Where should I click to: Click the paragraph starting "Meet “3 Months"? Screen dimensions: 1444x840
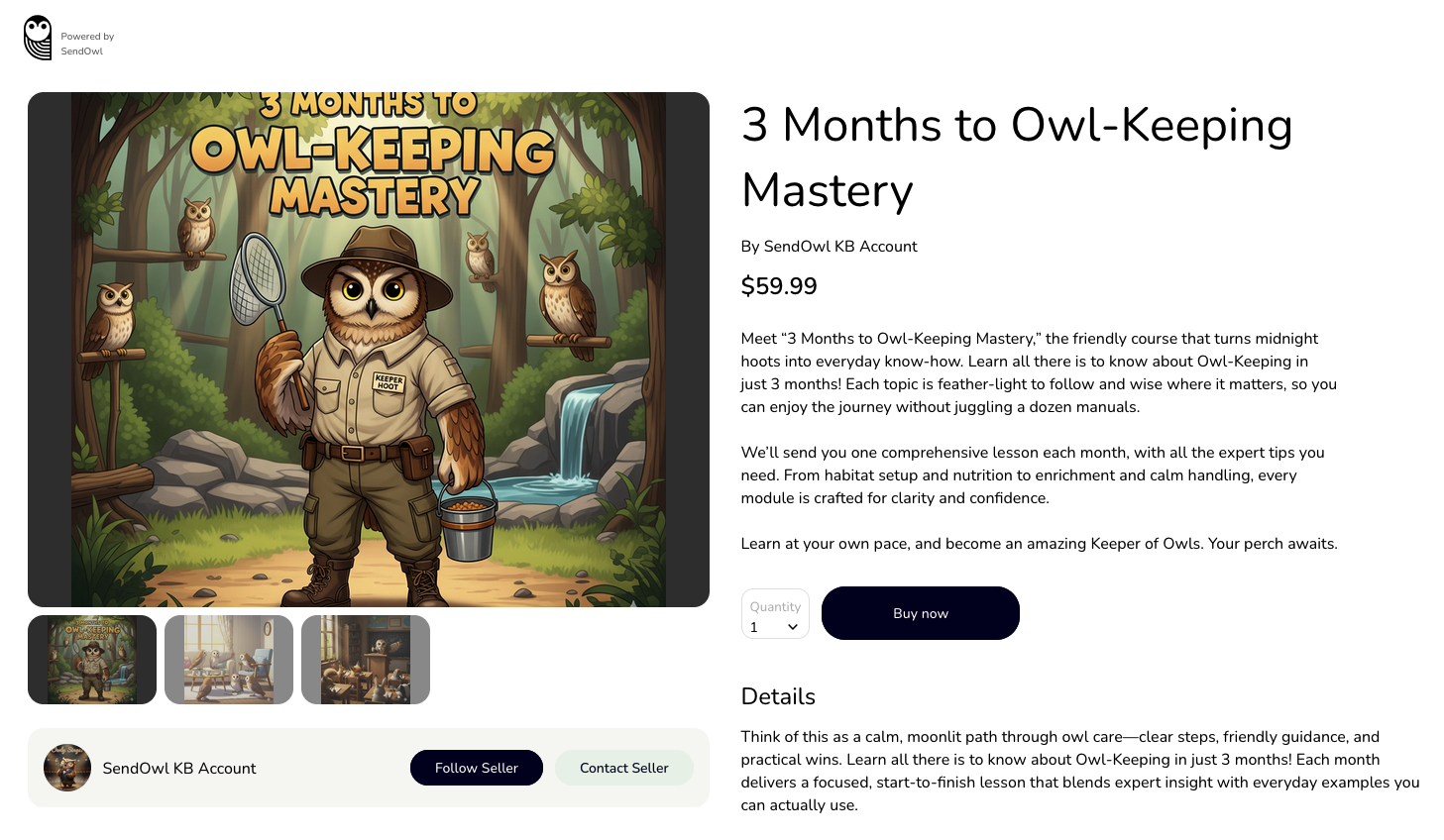coord(1039,372)
